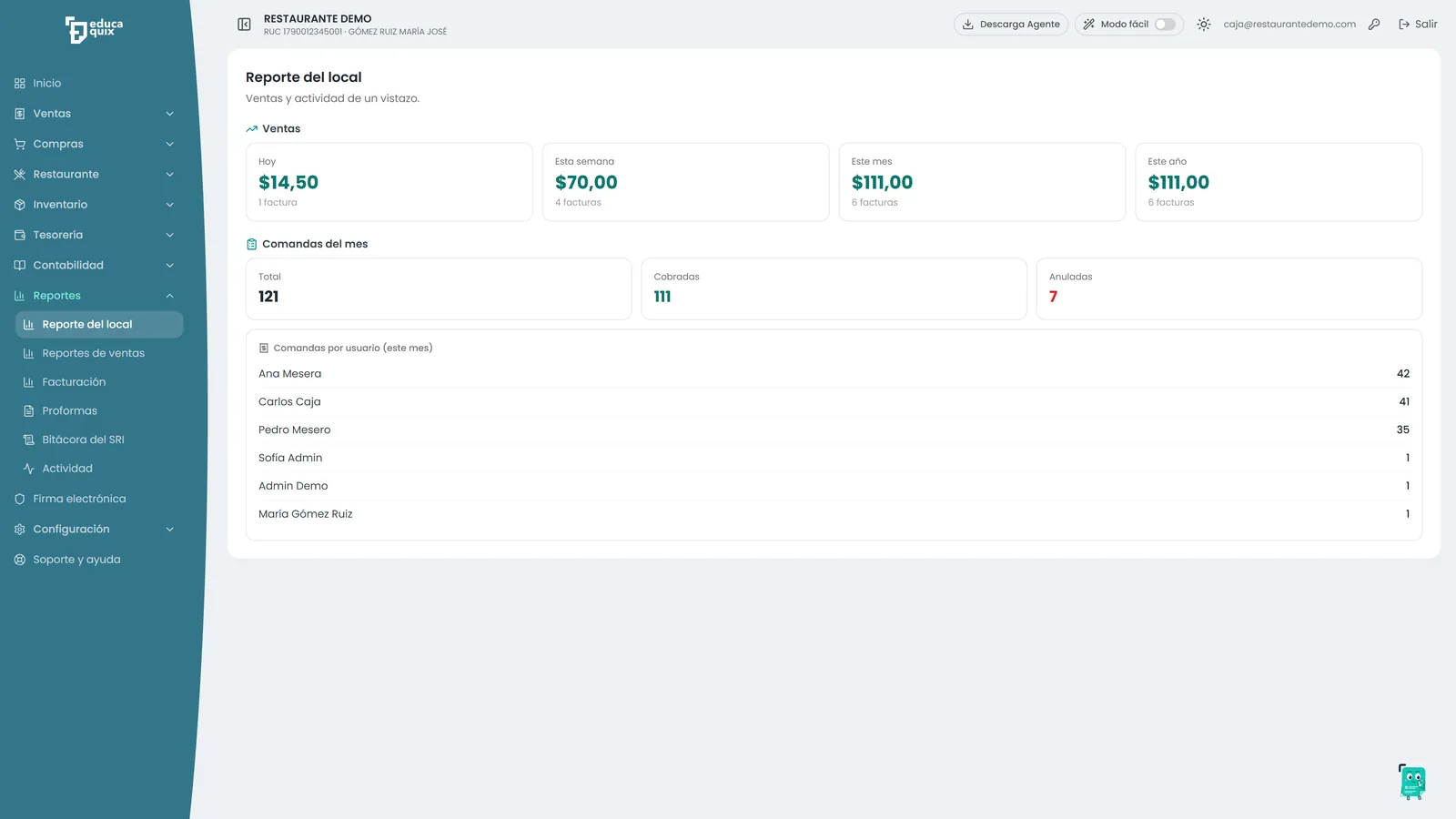Click the Configuración gear icon

(20, 530)
